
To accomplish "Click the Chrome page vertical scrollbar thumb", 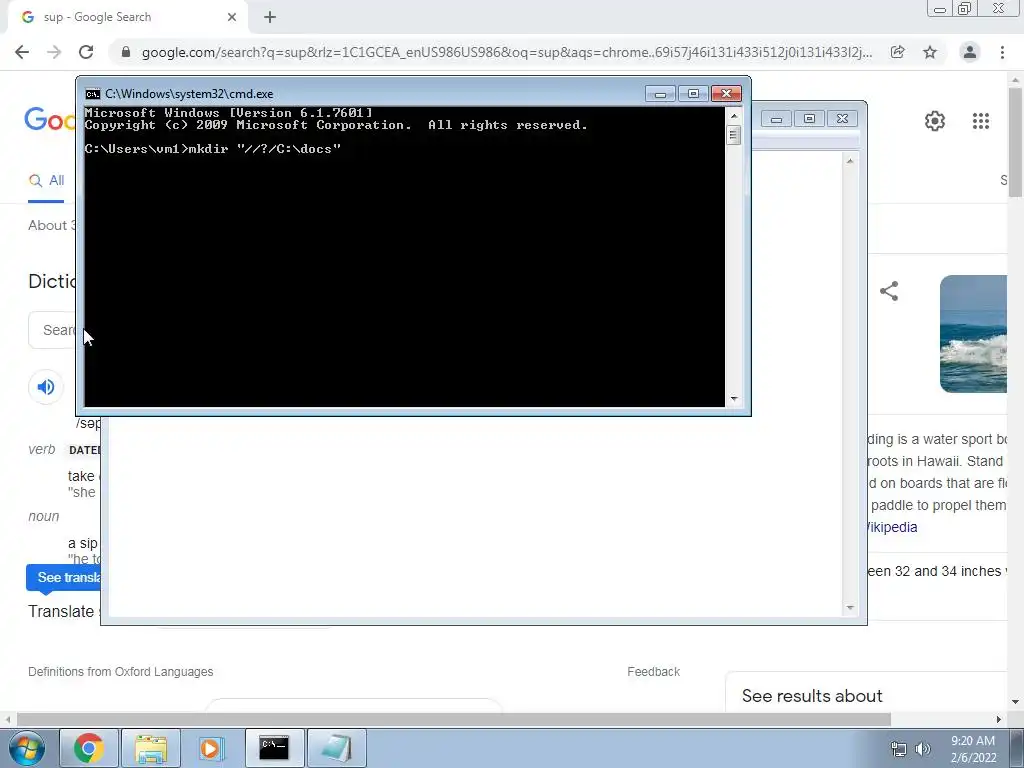I will 1015,142.
